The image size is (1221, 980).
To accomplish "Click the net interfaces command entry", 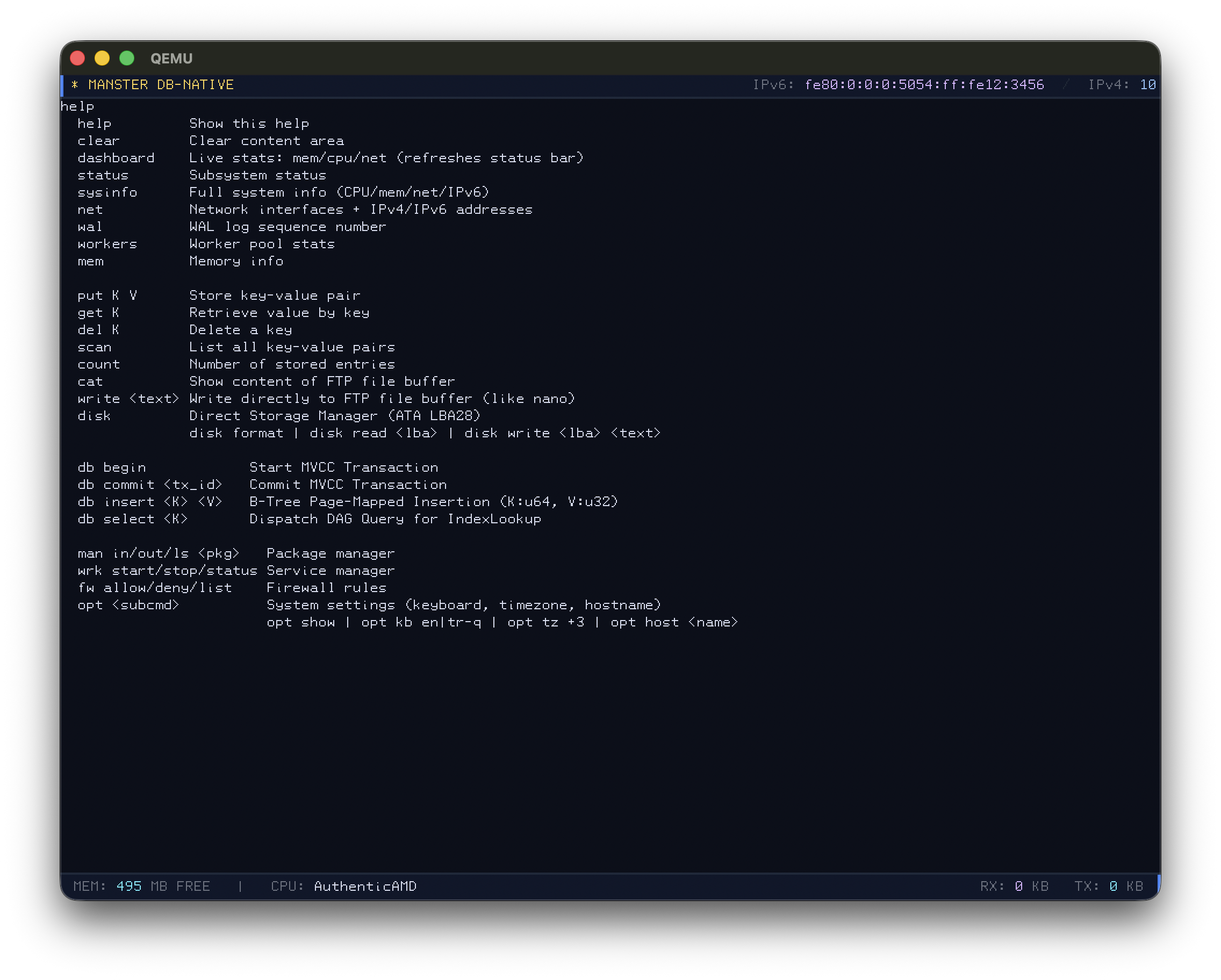I will (x=90, y=209).
